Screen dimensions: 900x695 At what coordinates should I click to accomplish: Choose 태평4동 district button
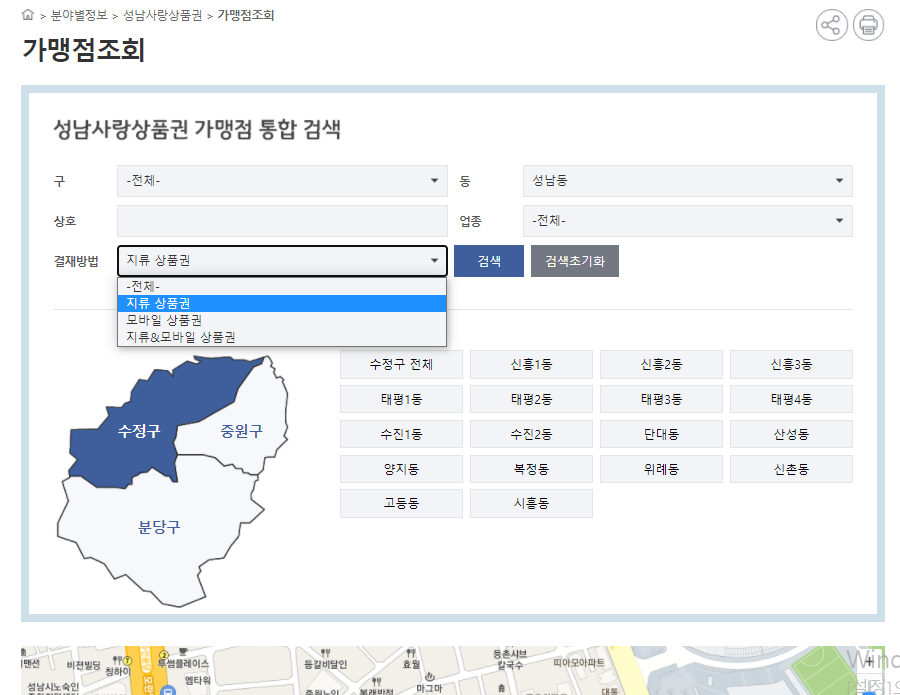pos(792,399)
